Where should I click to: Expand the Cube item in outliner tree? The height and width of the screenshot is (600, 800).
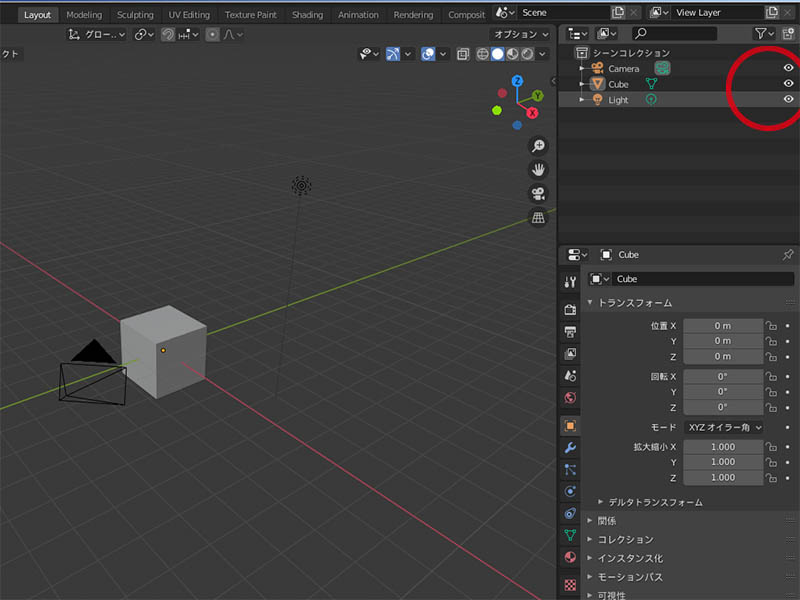pyautogui.click(x=582, y=84)
